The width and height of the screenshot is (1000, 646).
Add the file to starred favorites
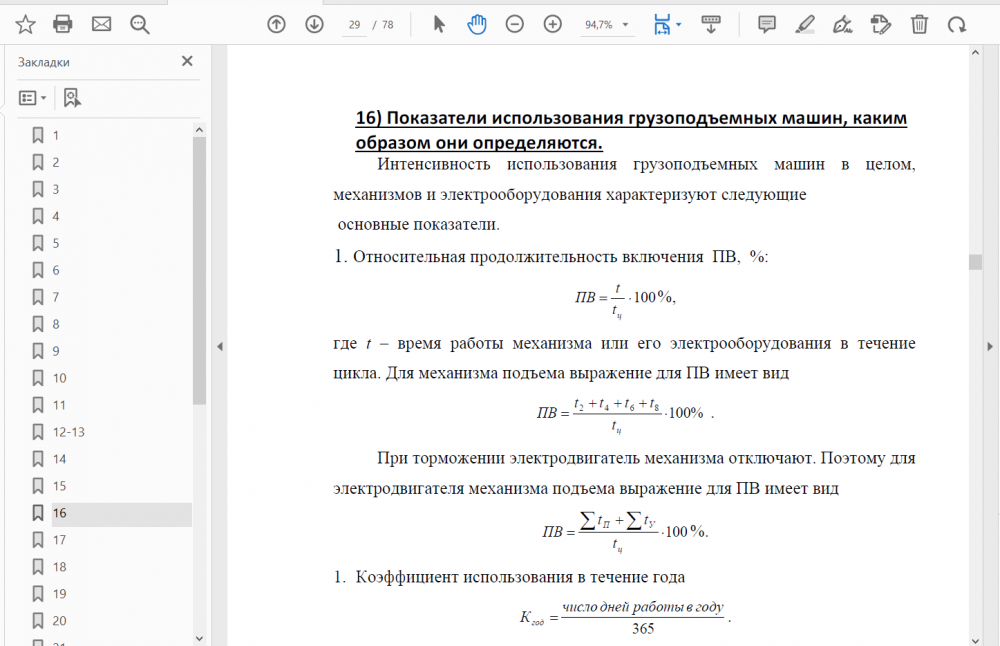26,25
